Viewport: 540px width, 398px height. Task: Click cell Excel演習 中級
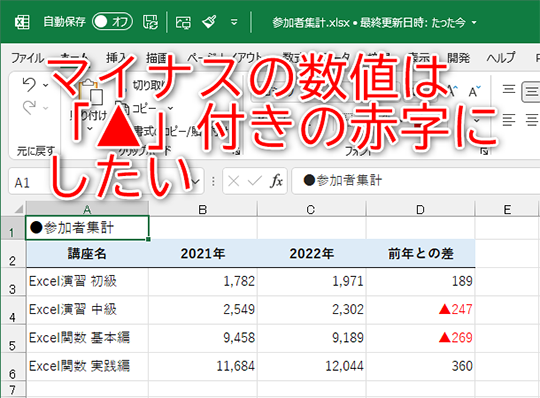pos(87,310)
